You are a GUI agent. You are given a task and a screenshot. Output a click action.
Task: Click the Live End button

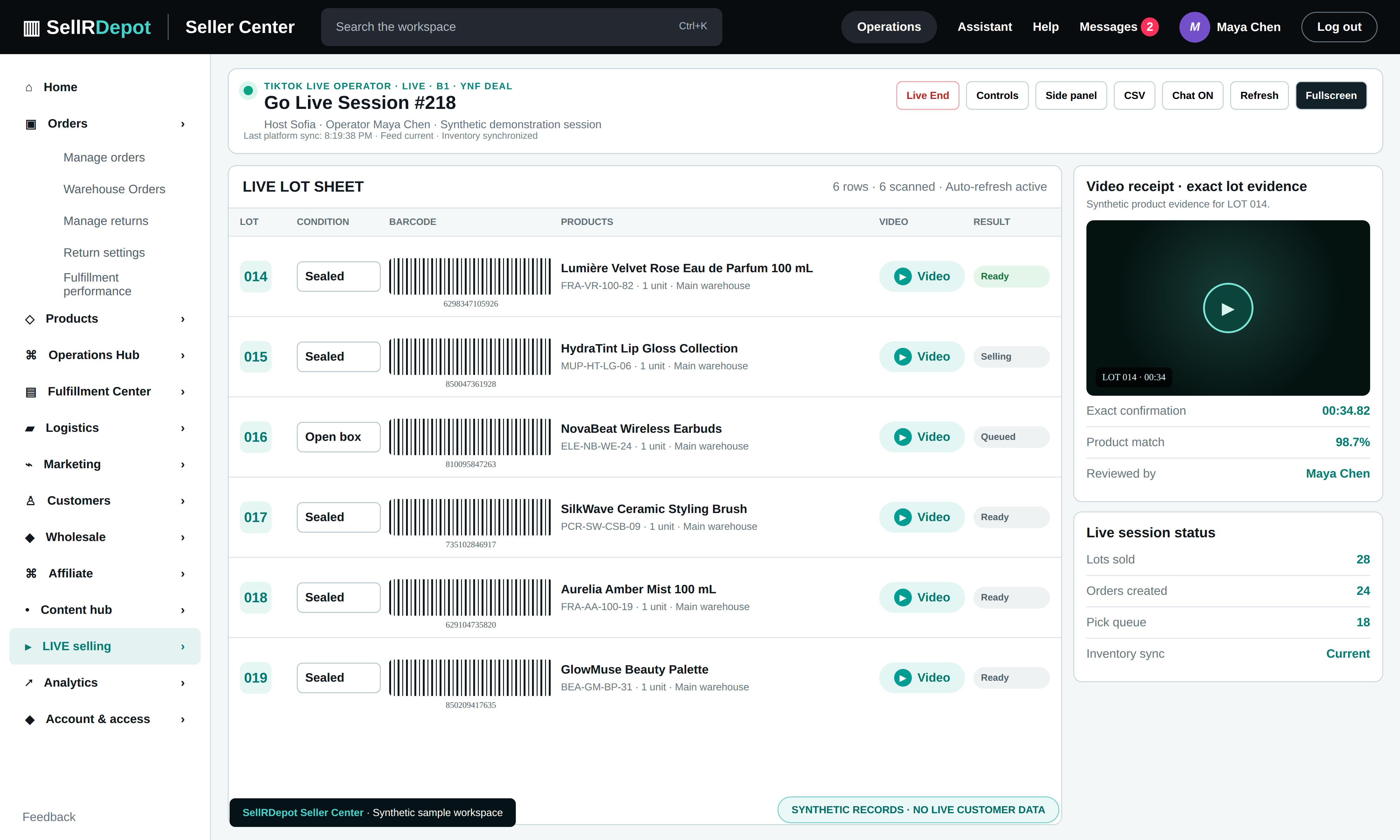coord(927,96)
